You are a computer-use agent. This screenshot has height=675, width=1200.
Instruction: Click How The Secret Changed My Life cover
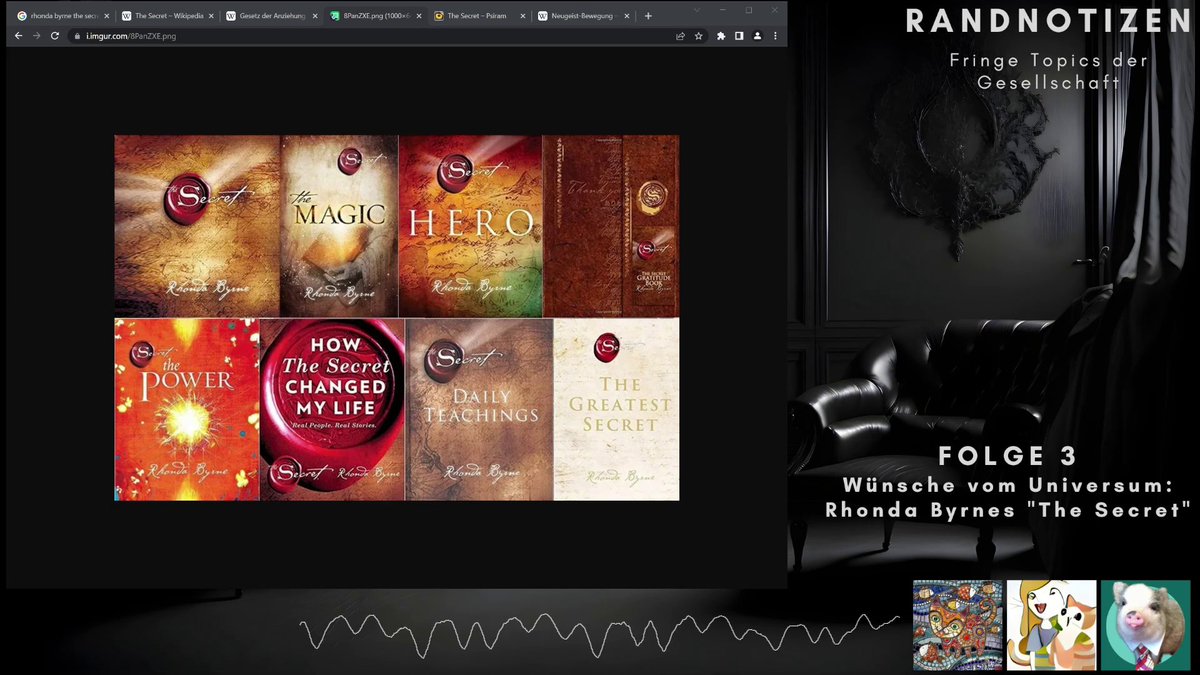[333, 409]
